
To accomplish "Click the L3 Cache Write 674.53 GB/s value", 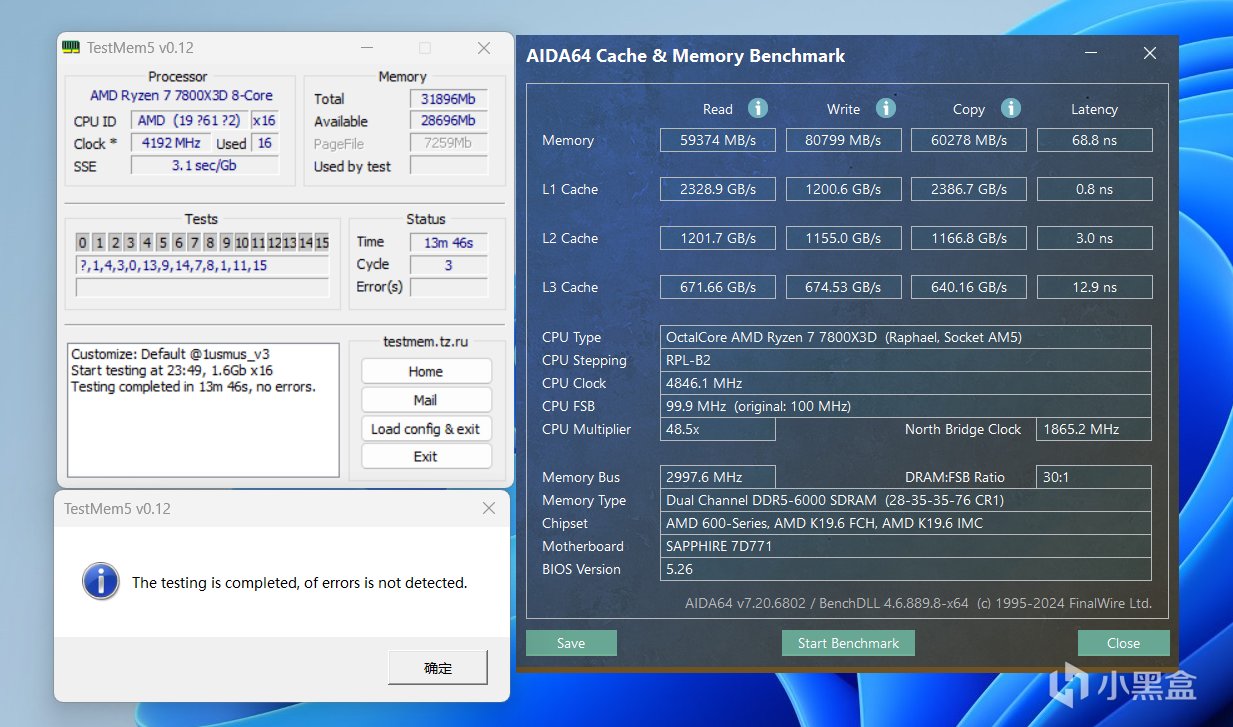I will (x=844, y=287).
